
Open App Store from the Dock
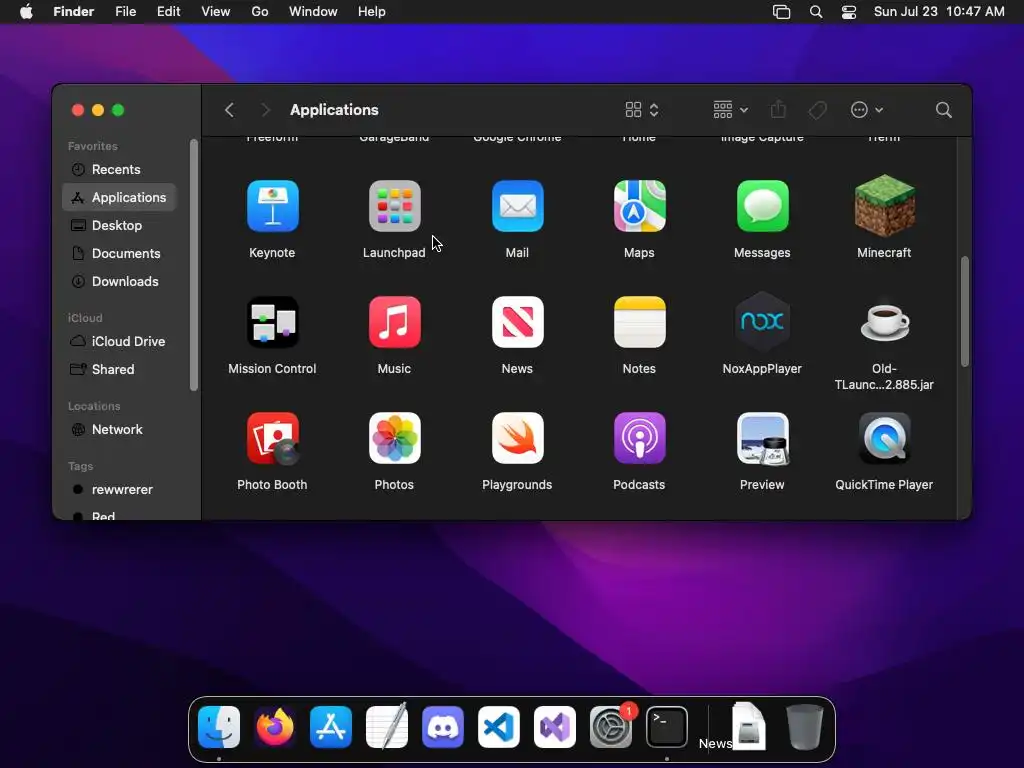330,726
